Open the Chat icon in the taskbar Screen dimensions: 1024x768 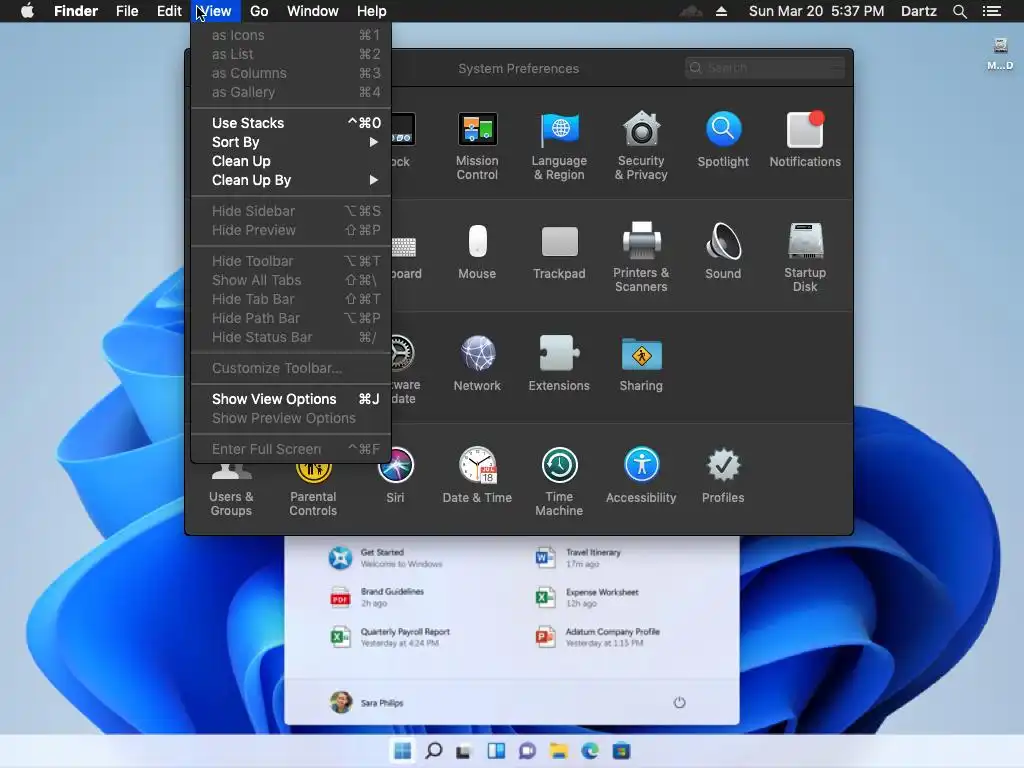(528, 751)
